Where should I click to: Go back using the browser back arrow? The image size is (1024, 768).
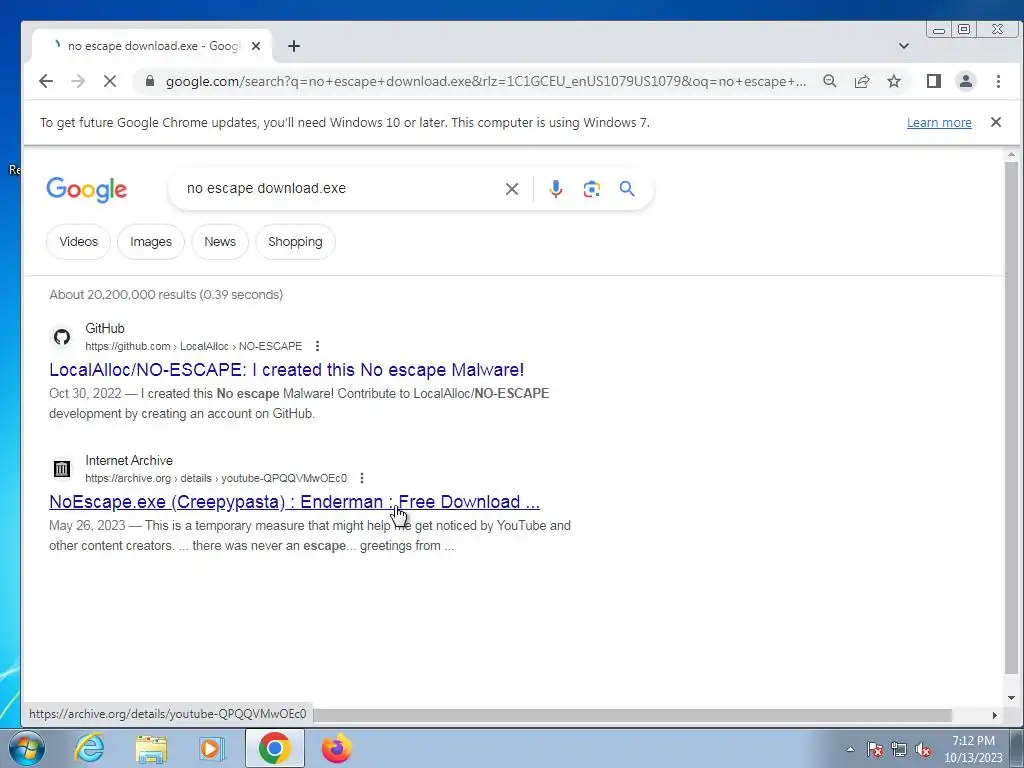click(x=46, y=81)
